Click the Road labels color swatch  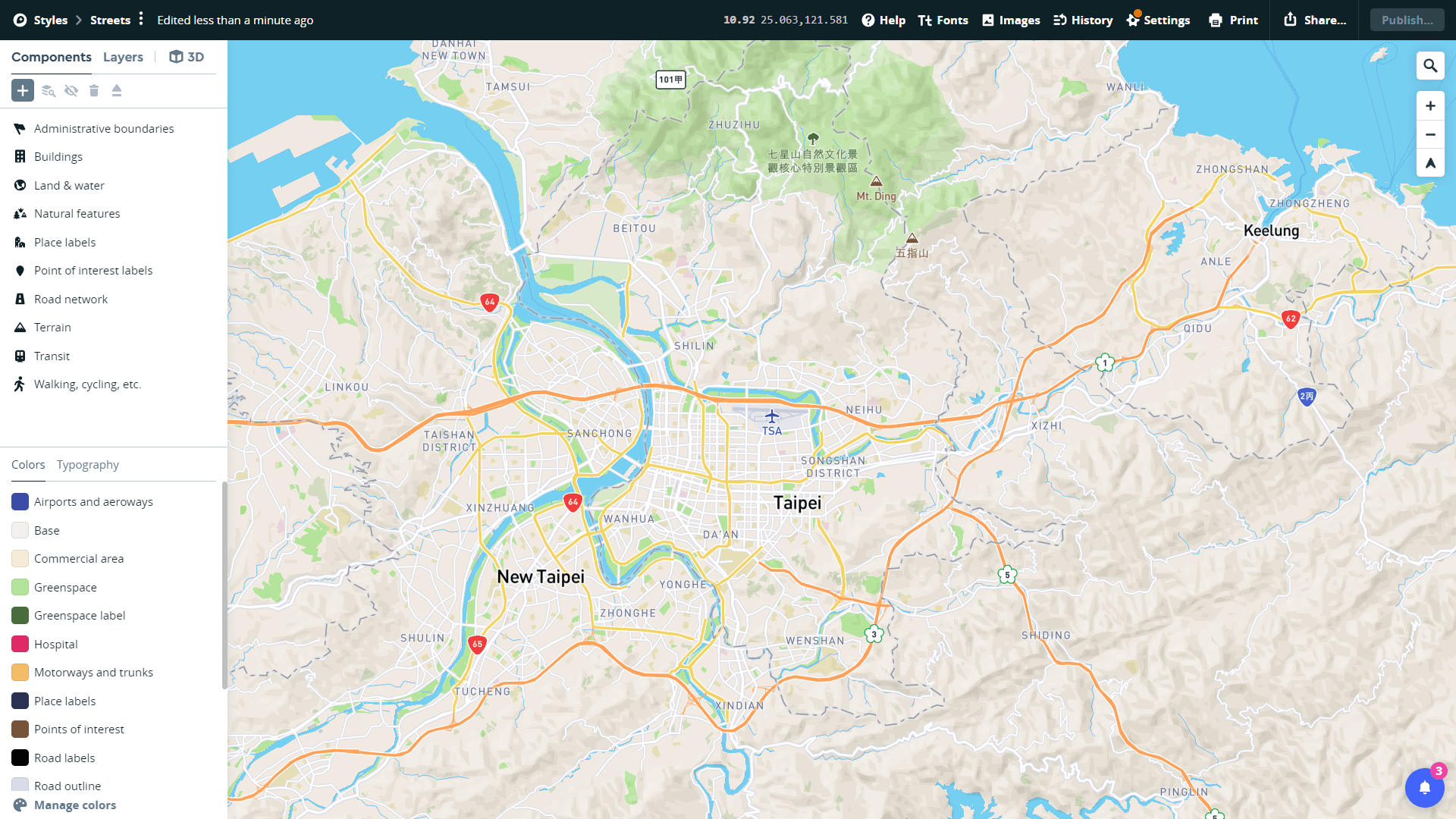point(20,758)
